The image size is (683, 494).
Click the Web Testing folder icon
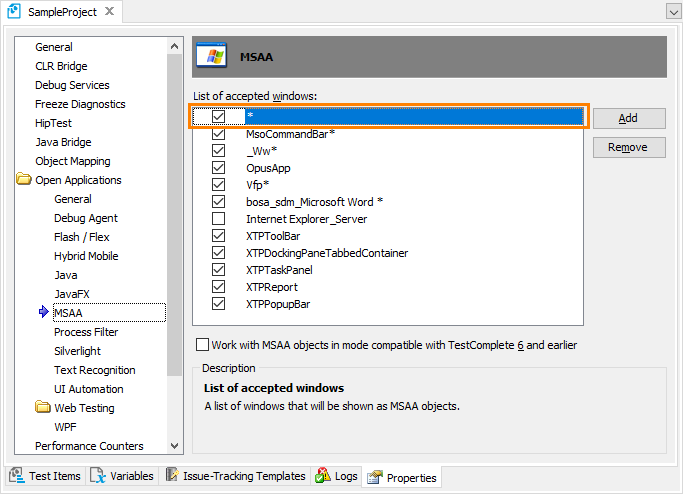(42, 408)
